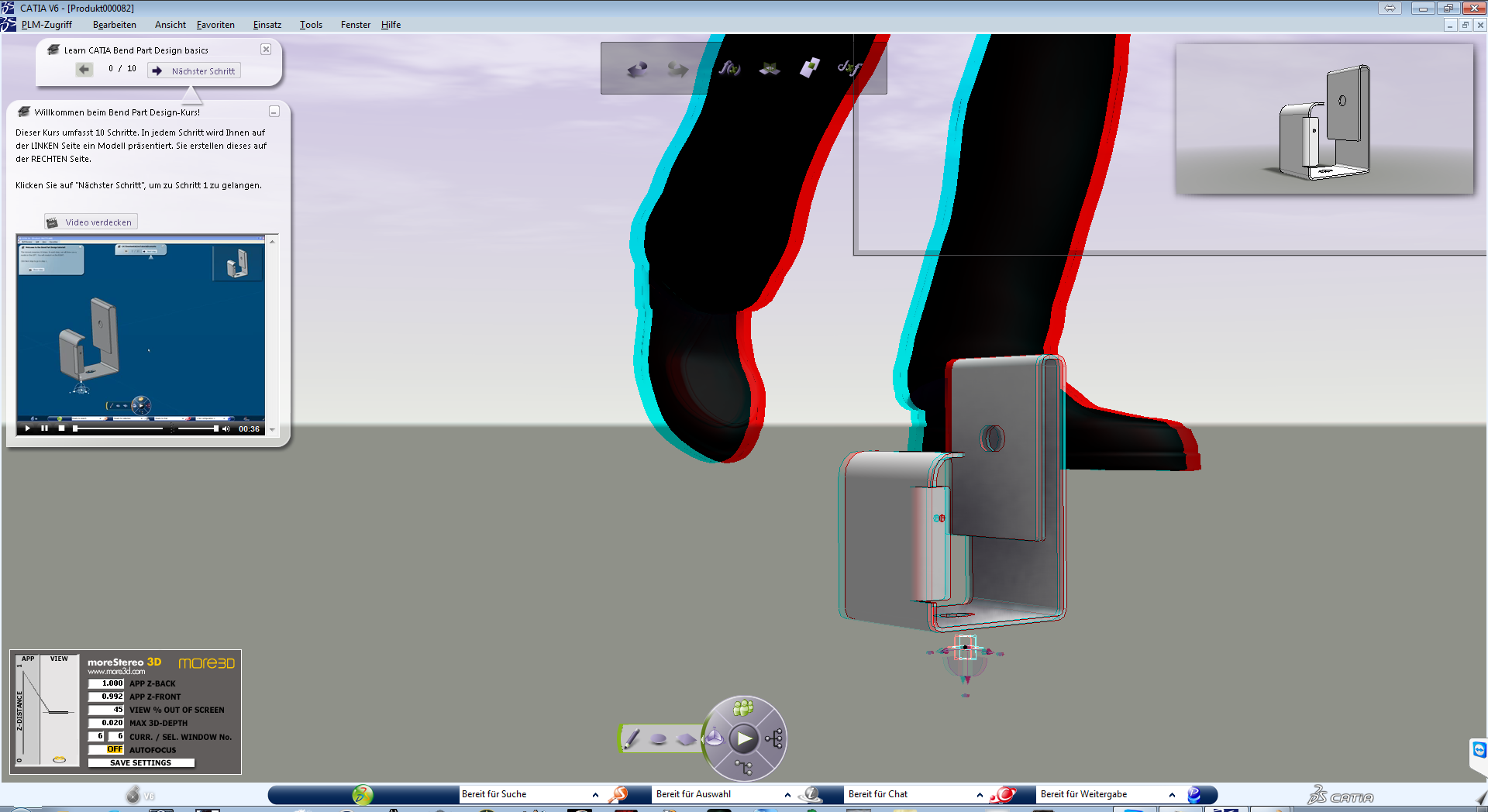Click the 3D view dome icon on compass west
This screenshot has height=812, width=1488.
coord(715,738)
